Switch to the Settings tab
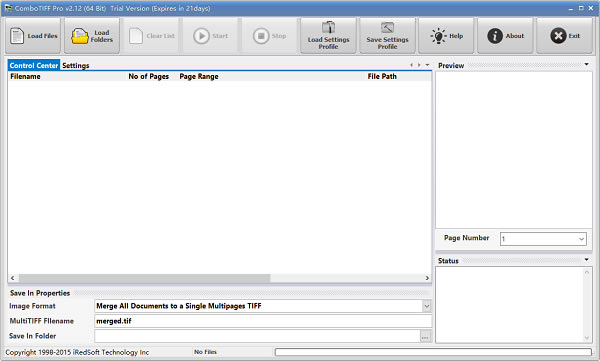Viewport: 600px width, 361px height. click(x=76, y=65)
